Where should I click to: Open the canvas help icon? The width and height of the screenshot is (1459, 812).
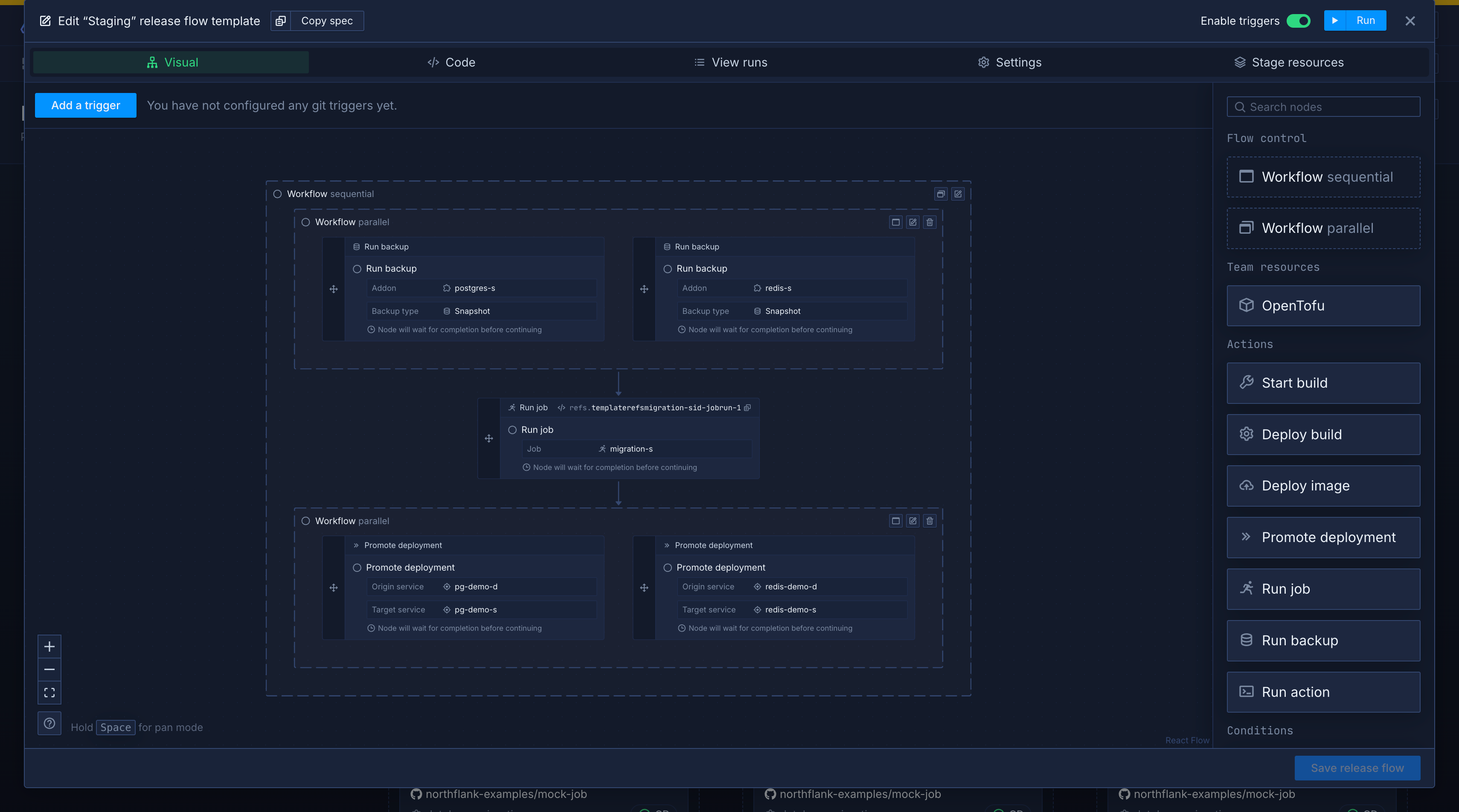pyautogui.click(x=49, y=723)
